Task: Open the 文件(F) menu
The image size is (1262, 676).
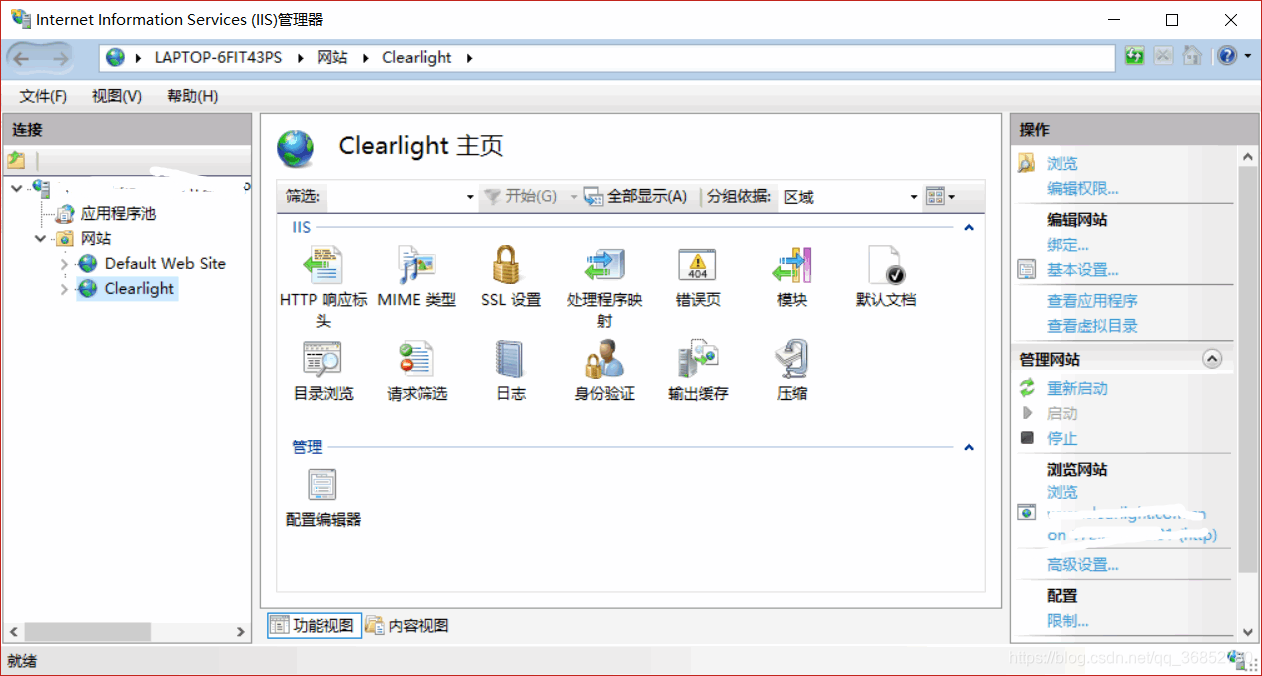Action: pos(43,96)
